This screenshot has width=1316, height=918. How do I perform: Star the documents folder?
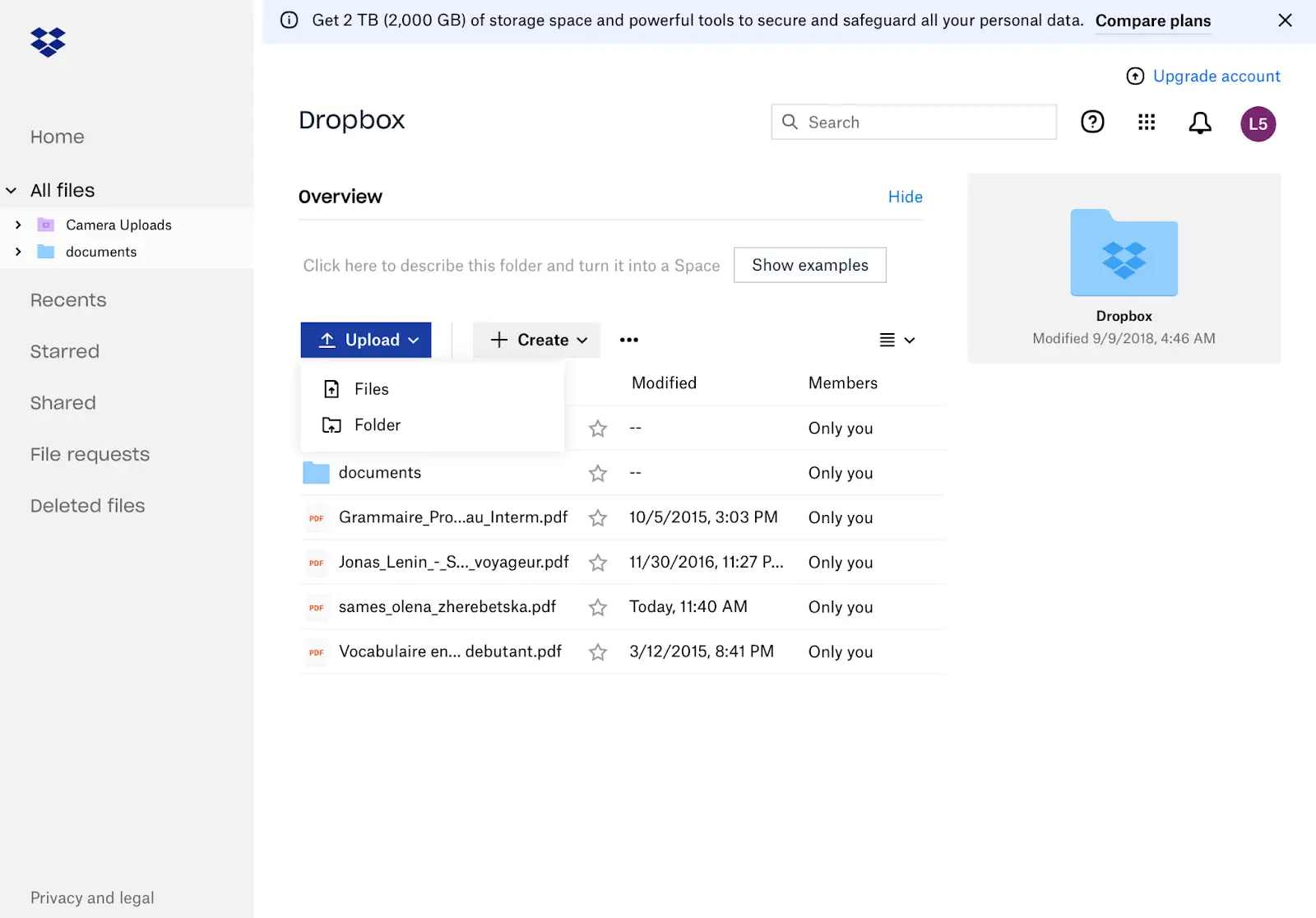(x=597, y=472)
